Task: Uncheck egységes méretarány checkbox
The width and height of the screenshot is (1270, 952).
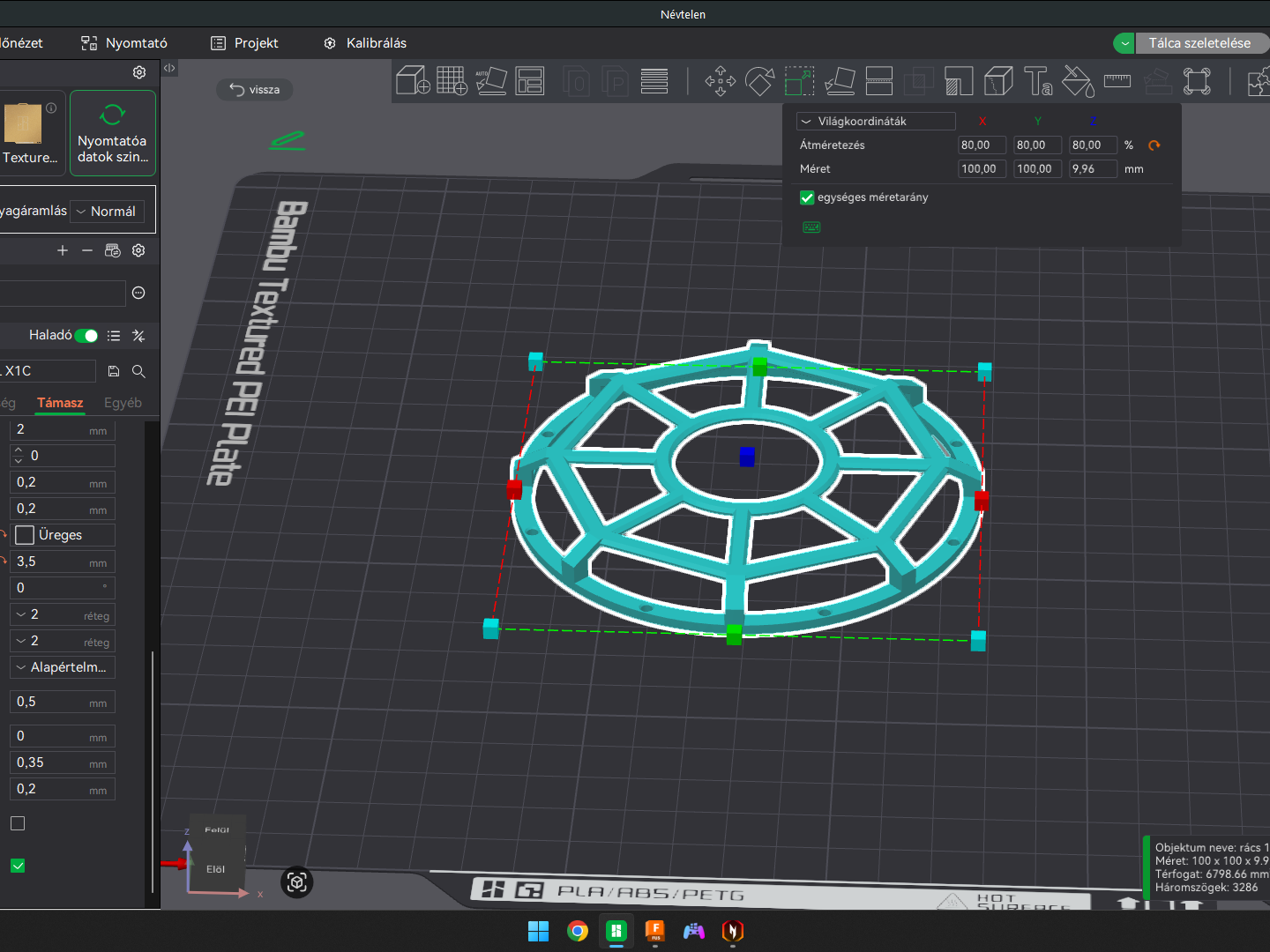Action: [807, 197]
